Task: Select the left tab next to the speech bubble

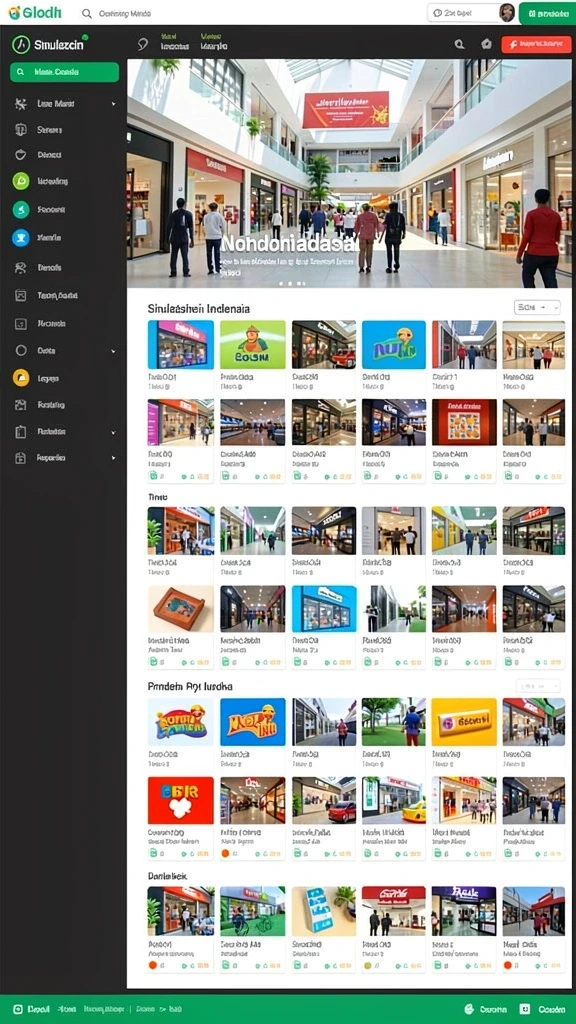Action: [174, 42]
